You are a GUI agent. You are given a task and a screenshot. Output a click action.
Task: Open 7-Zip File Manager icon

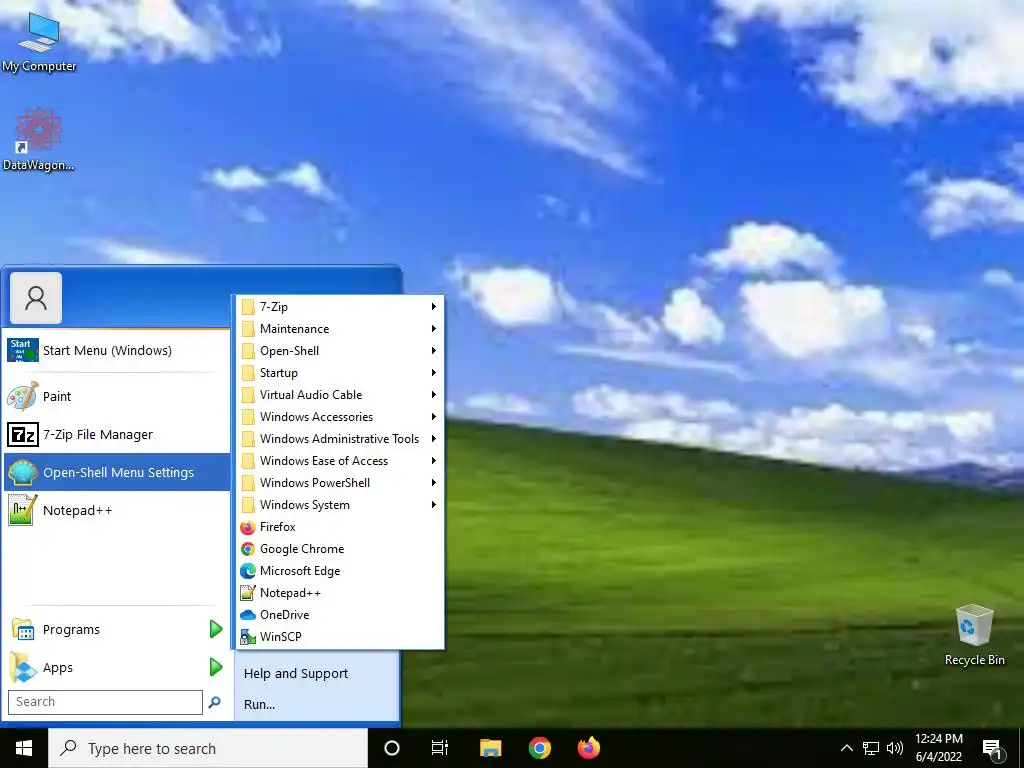point(22,434)
